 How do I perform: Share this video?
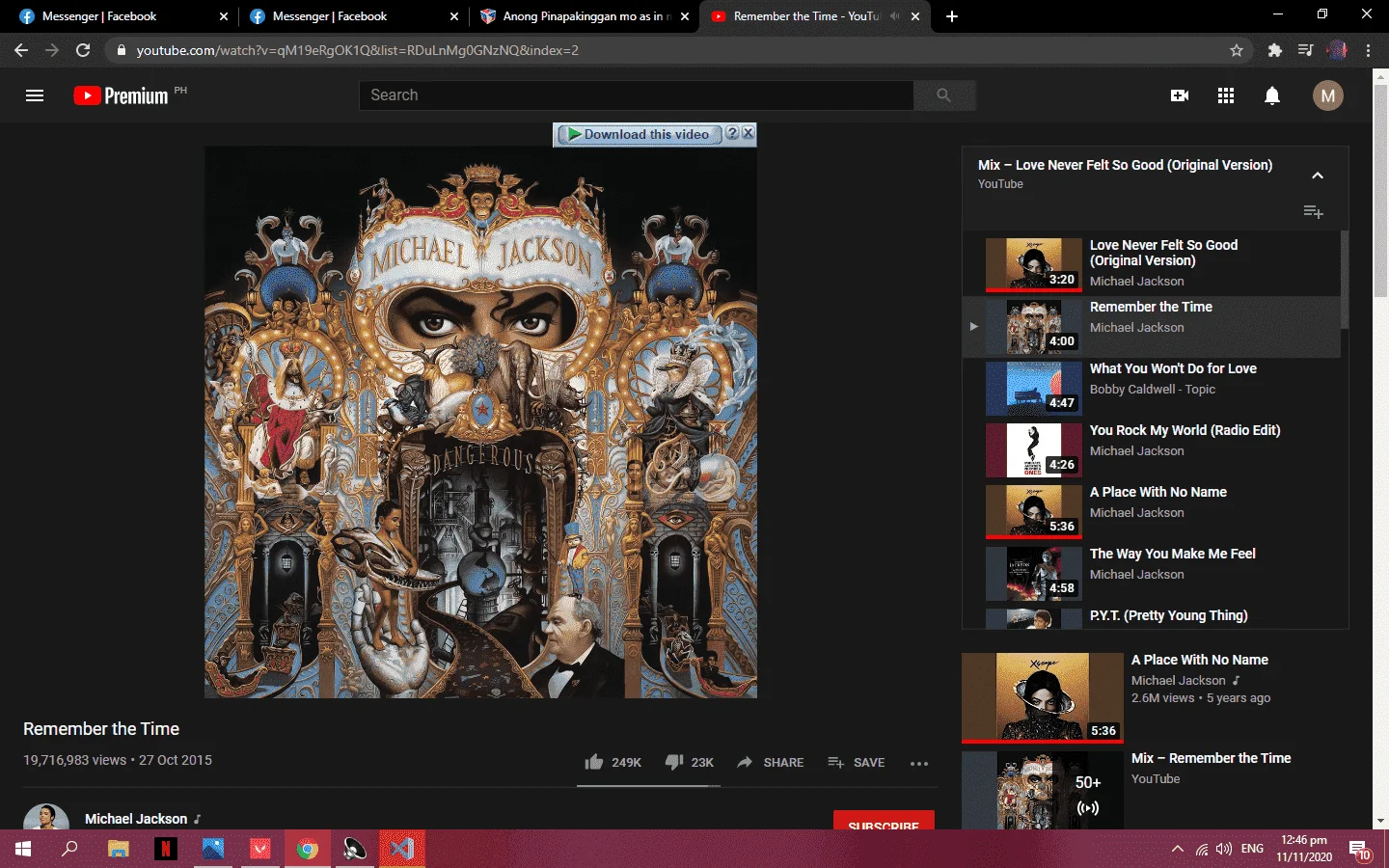(770, 762)
